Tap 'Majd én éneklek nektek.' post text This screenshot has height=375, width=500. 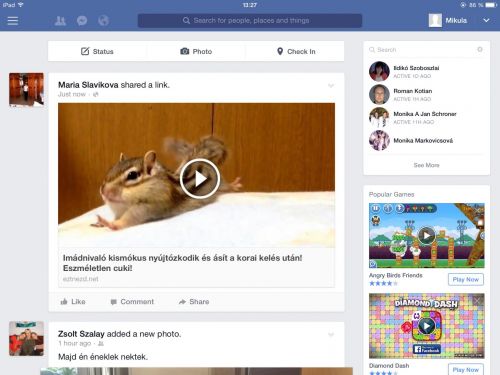[103, 357]
